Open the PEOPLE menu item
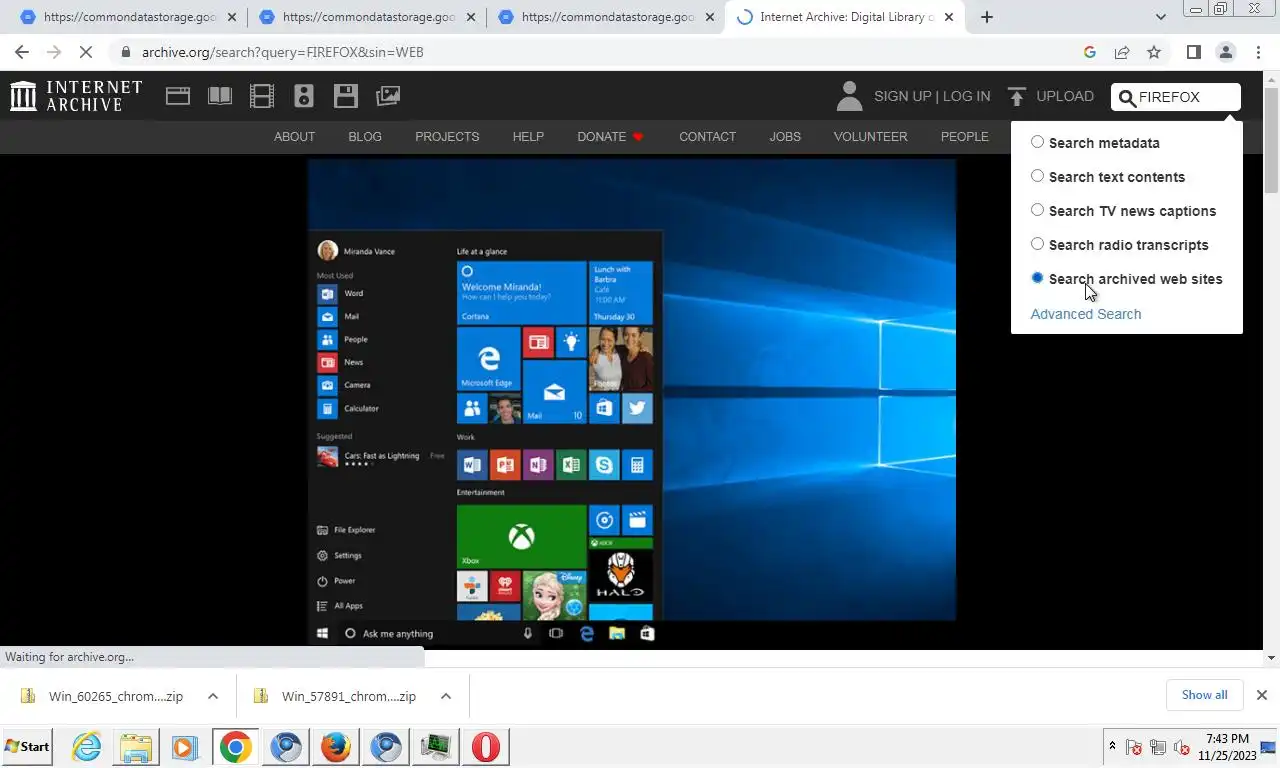The image size is (1280, 768). click(964, 137)
